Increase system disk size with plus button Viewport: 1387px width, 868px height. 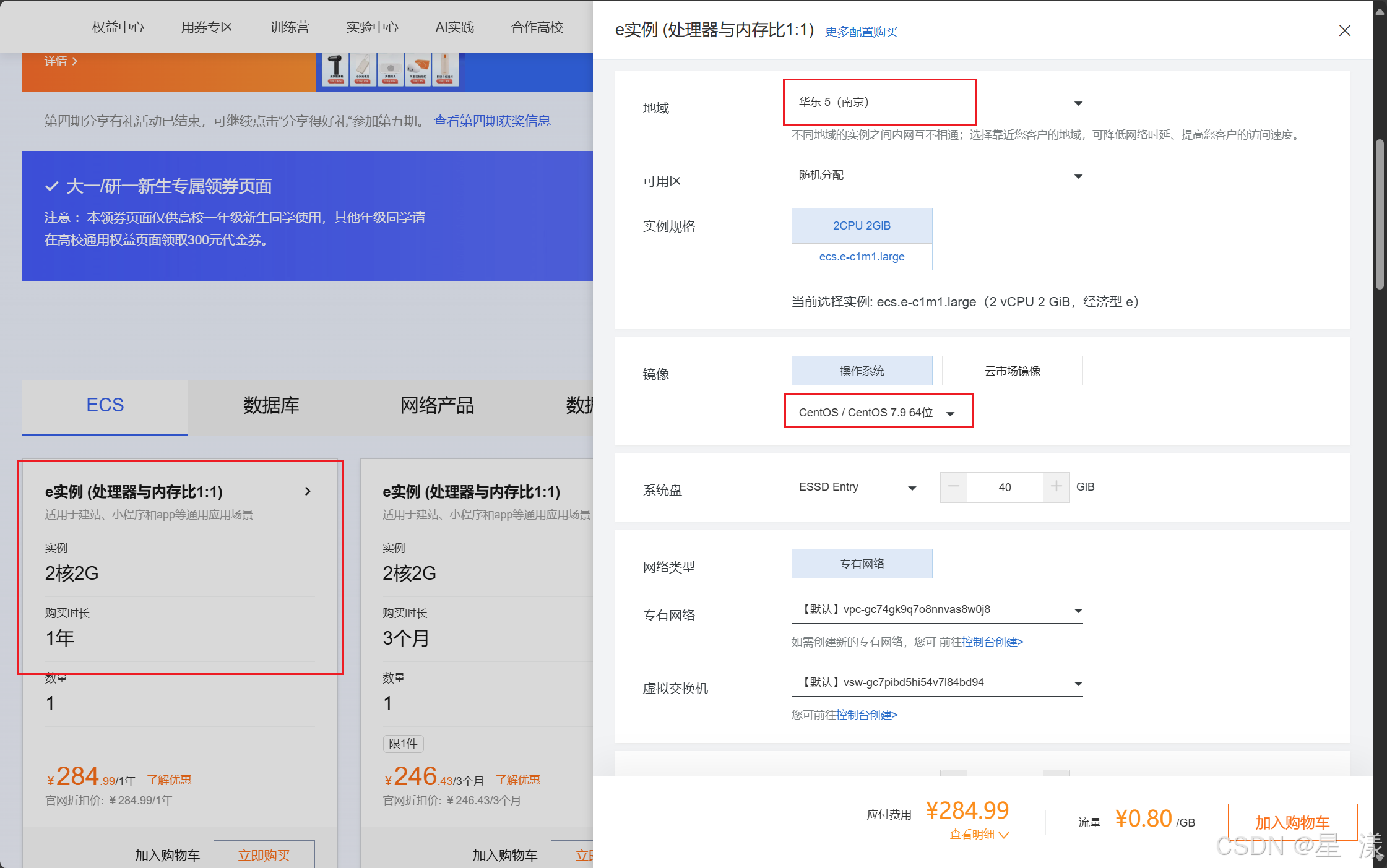point(1056,487)
